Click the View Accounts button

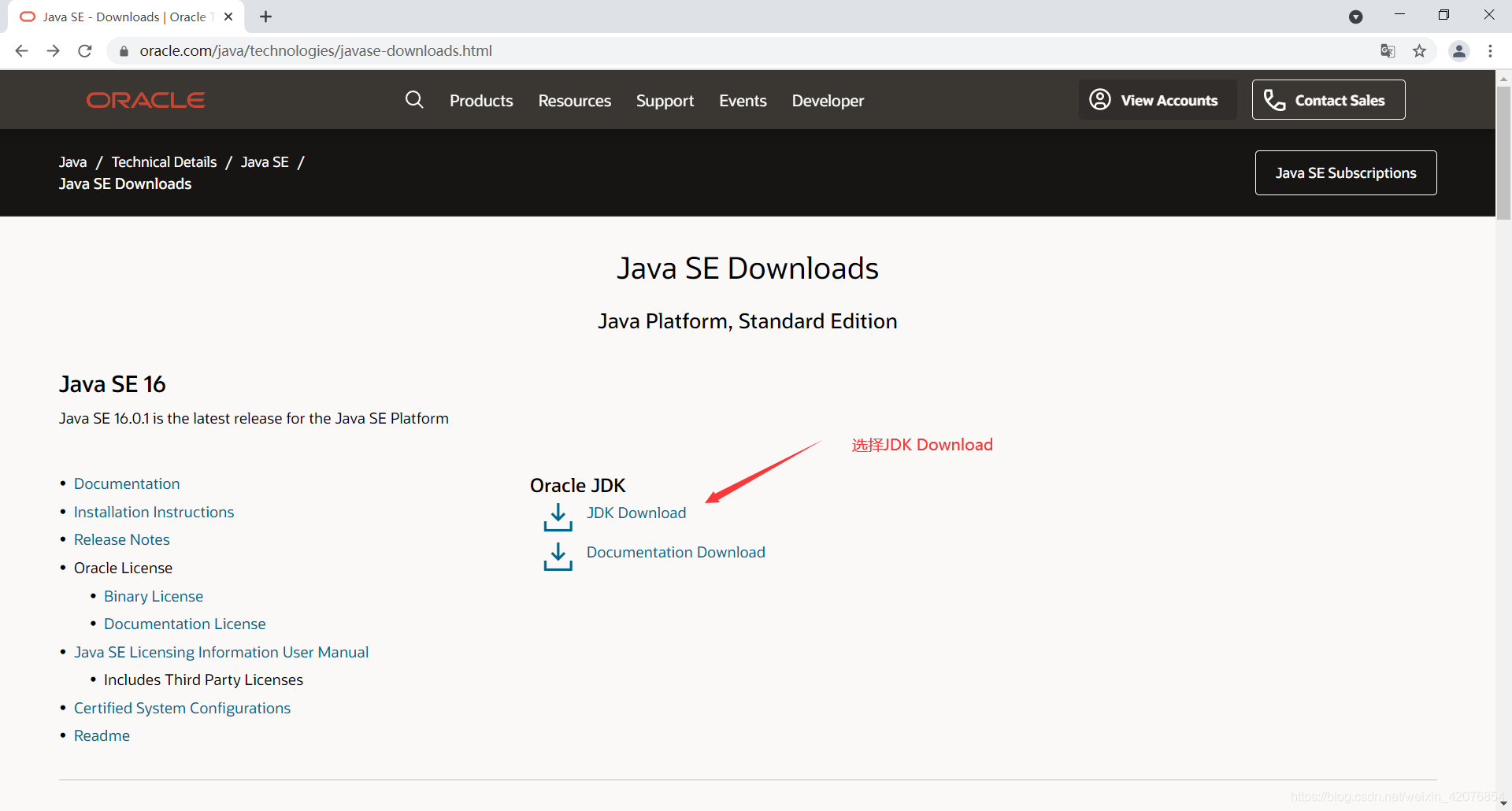tap(1158, 100)
